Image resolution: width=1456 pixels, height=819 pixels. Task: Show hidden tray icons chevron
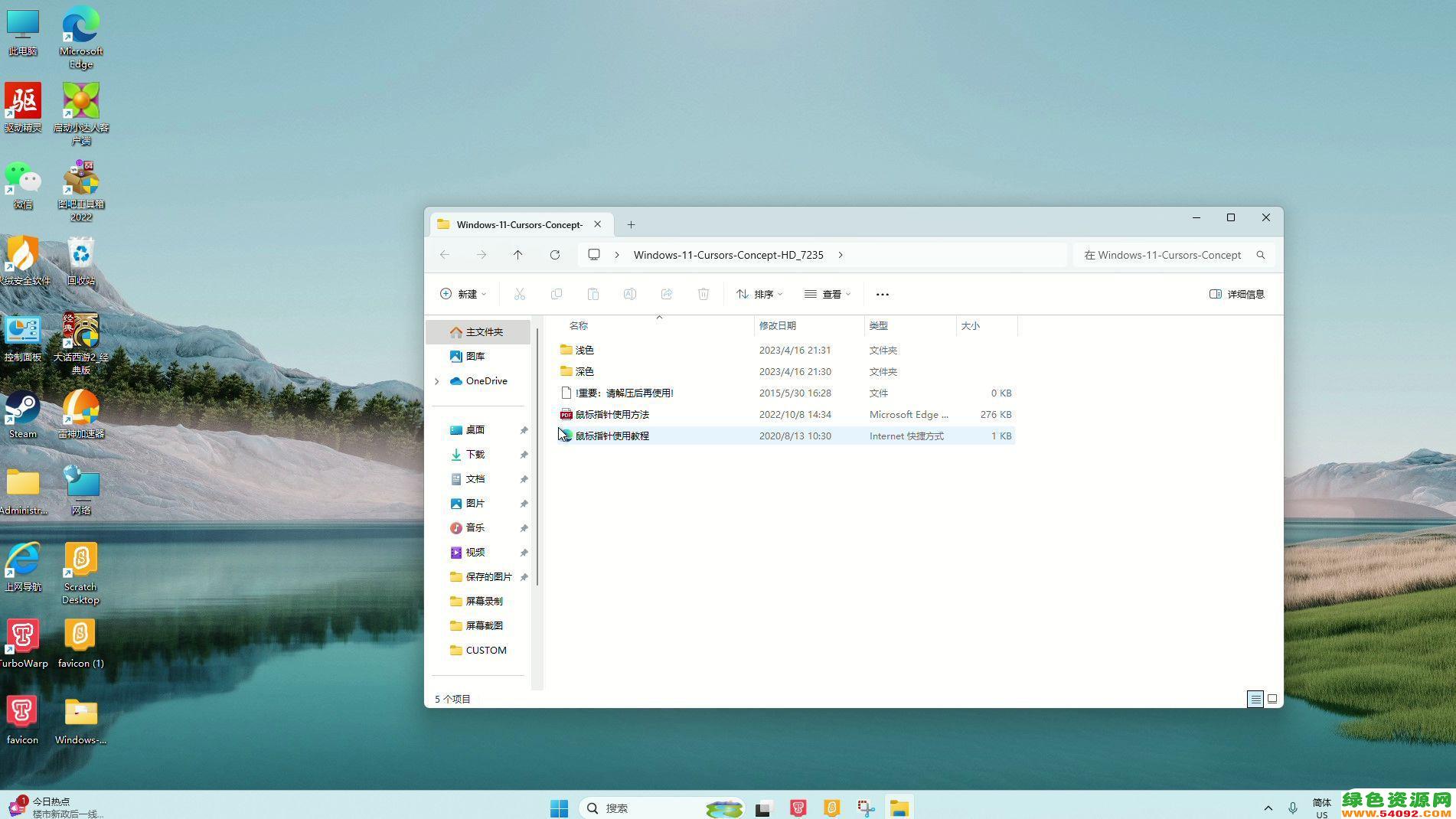pos(1268,808)
